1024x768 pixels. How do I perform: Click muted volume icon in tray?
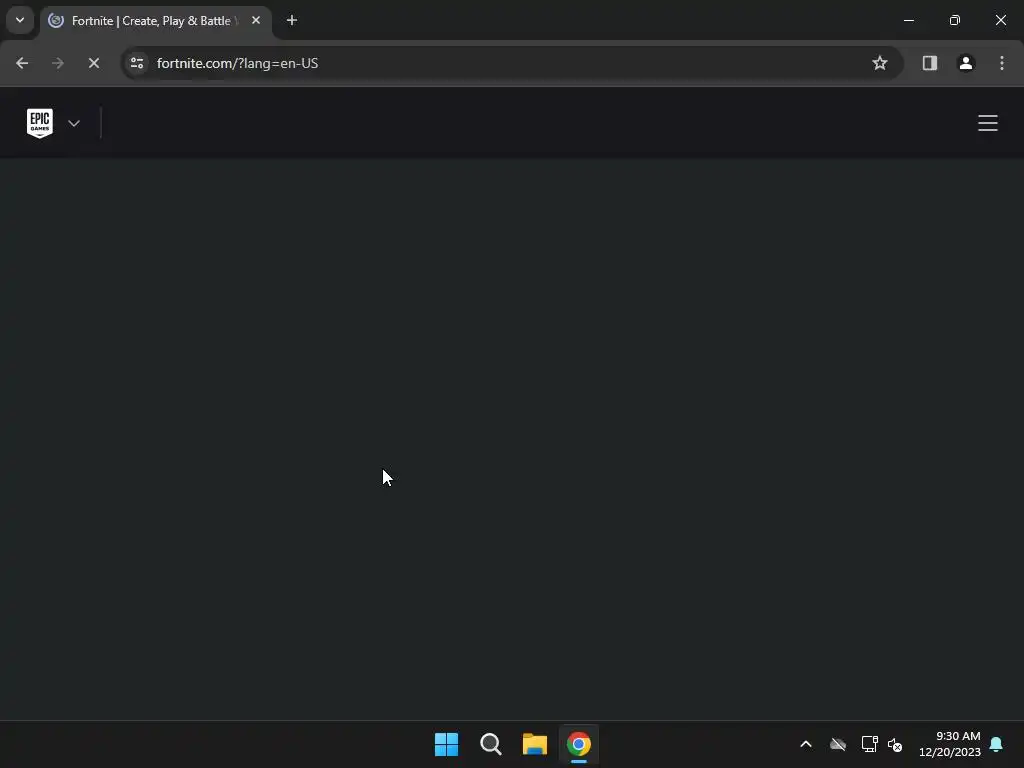pyautogui.click(x=895, y=744)
